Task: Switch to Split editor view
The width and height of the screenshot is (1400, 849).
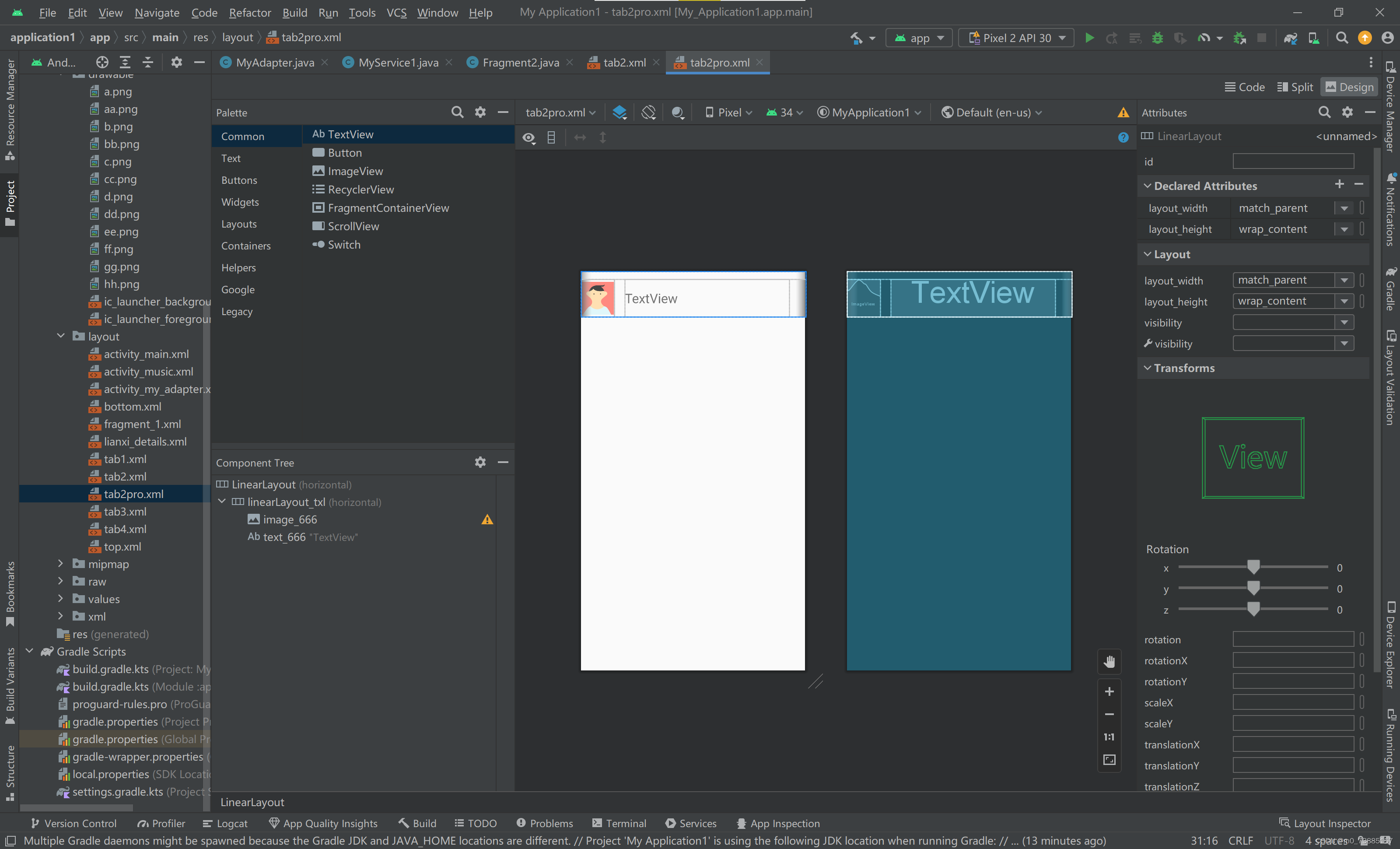Action: point(1295,86)
